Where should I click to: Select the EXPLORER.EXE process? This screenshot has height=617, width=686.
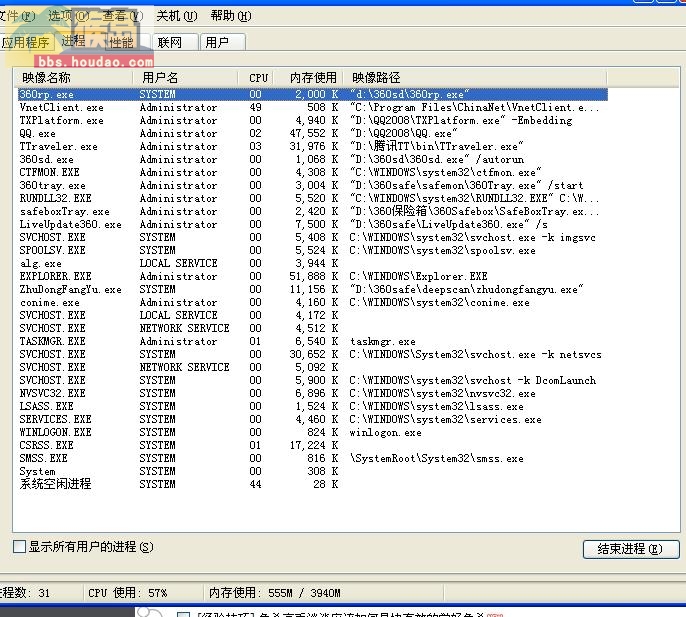[x=312, y=276]
